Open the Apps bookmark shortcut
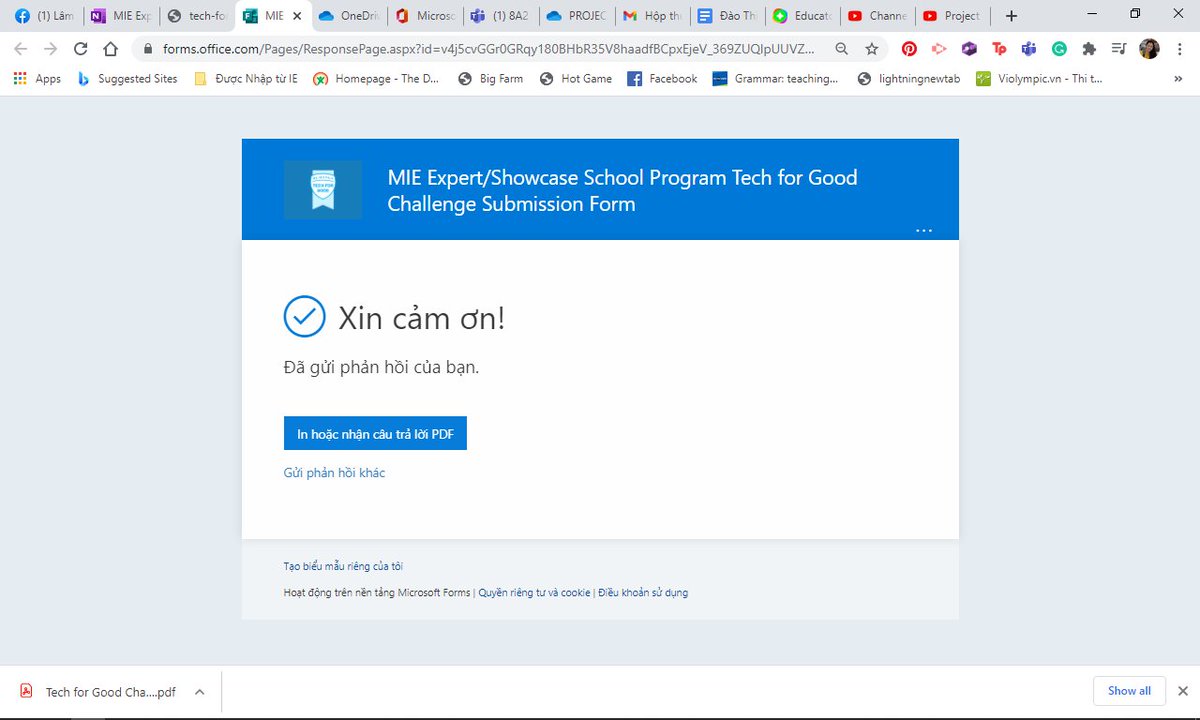 37,78
